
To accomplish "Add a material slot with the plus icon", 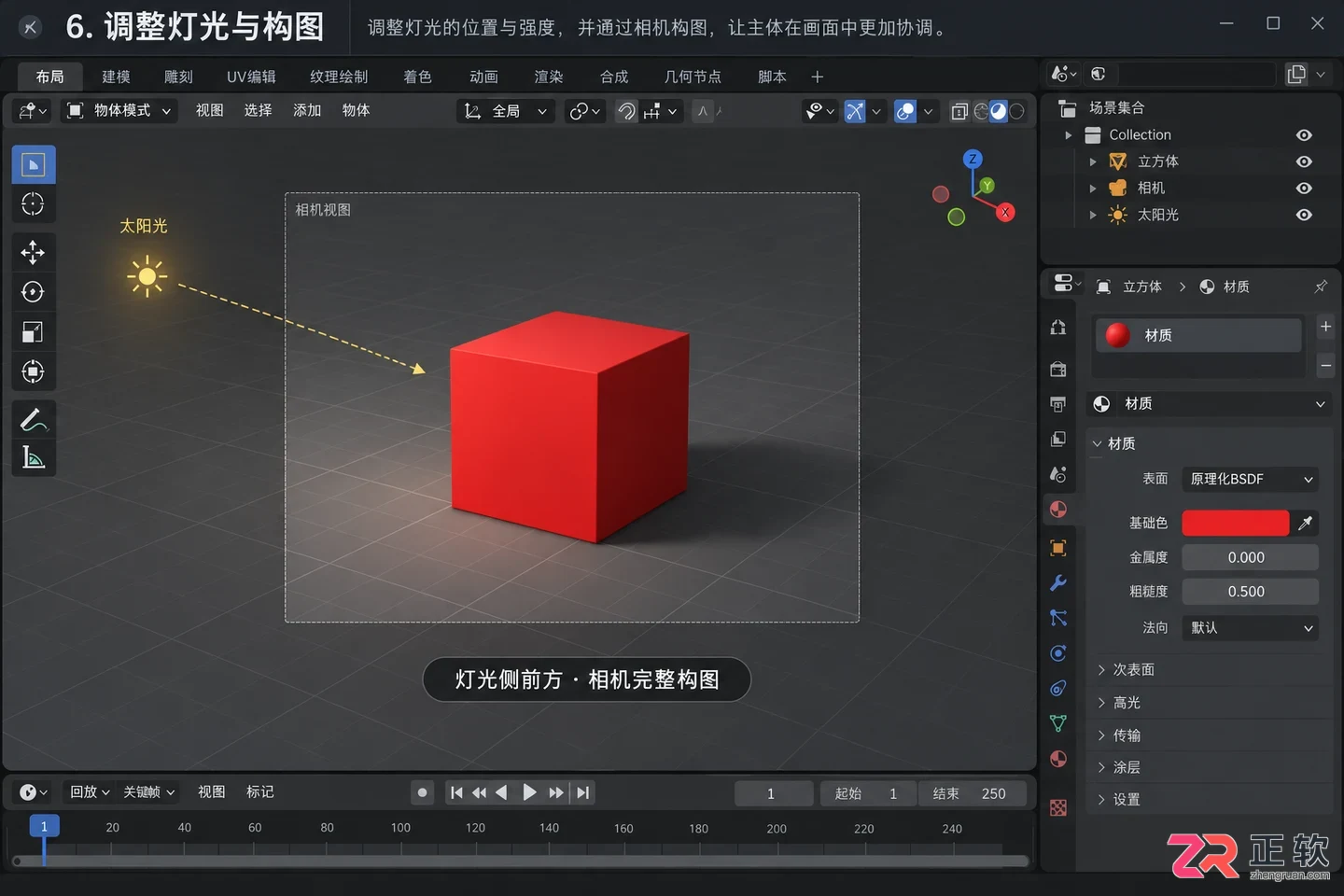I will tap(1325, 327).
